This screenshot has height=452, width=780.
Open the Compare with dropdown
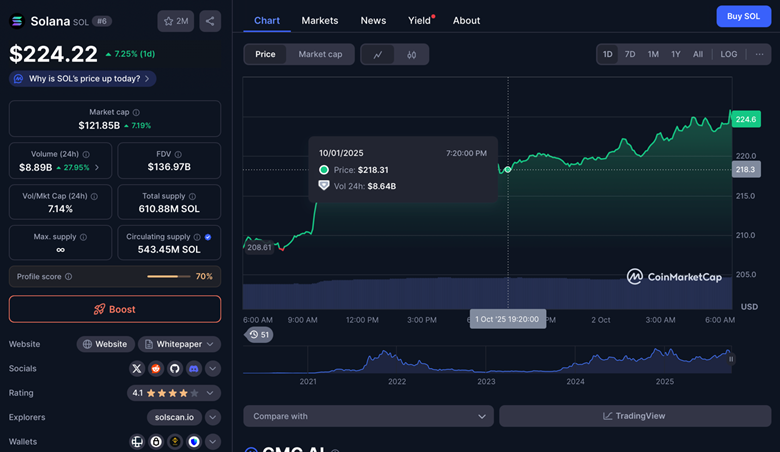pyautogui.click(x=368, y=416)
